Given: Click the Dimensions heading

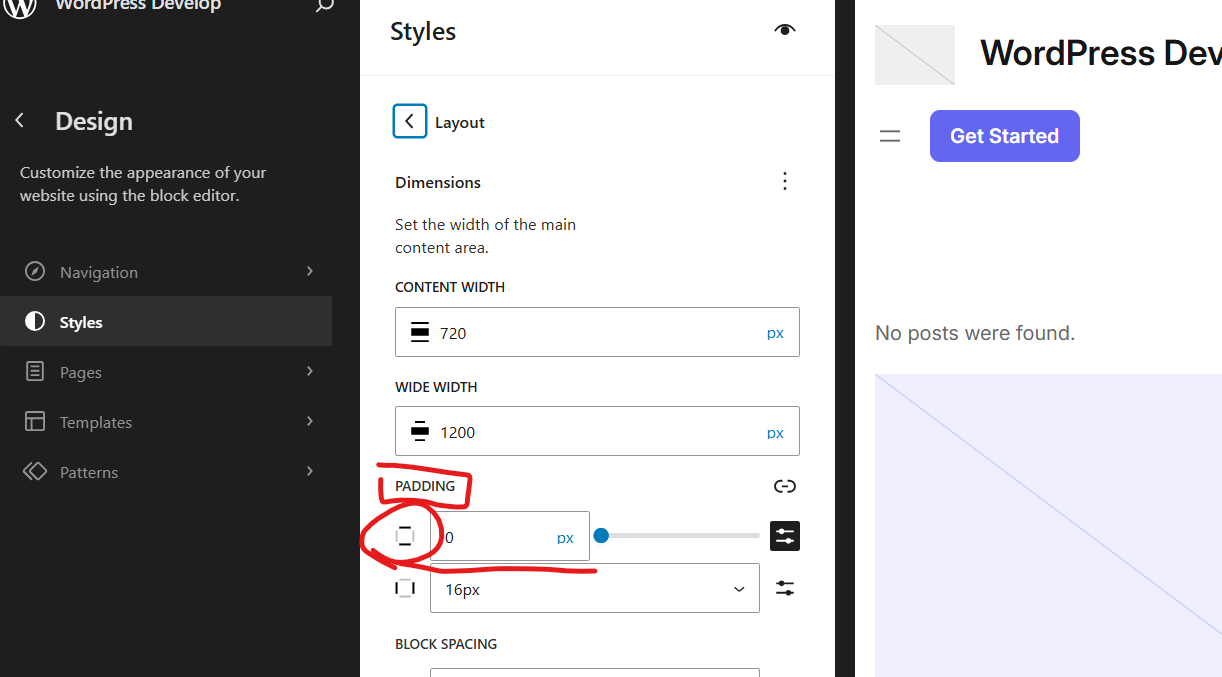Looking at the screenshot, I should click(x=438, y=182).
